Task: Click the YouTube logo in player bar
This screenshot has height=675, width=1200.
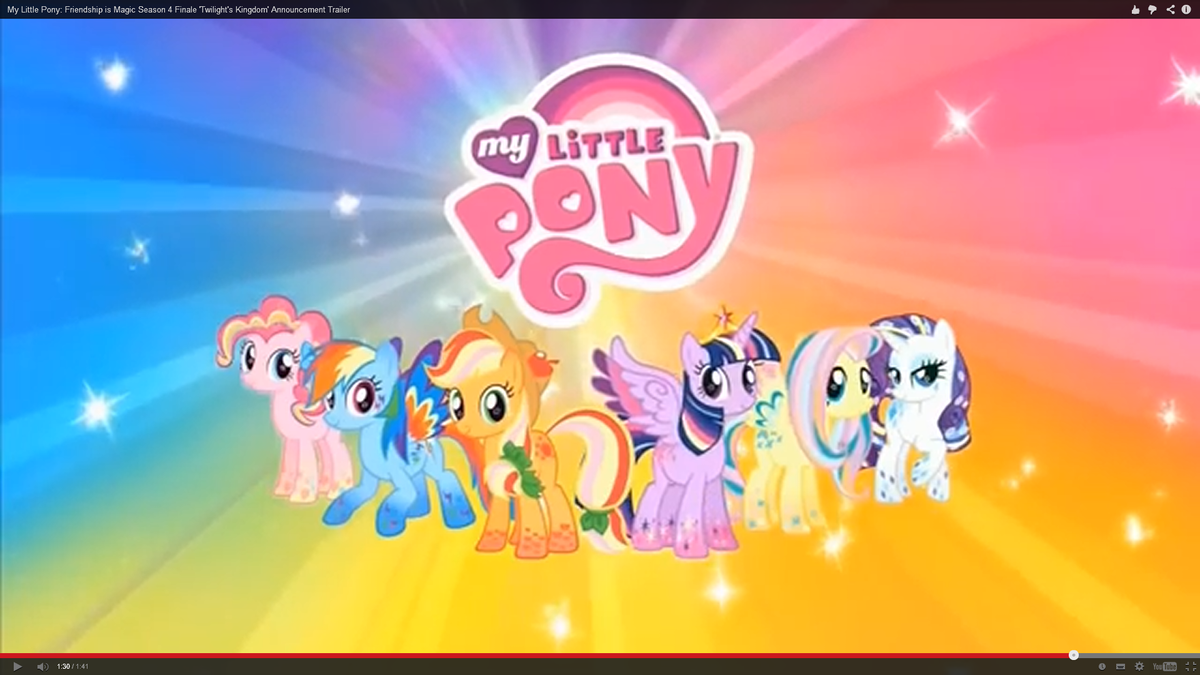Action: (x=1164, y=666)
